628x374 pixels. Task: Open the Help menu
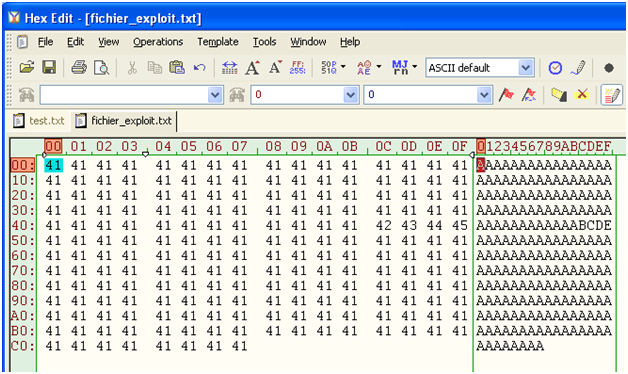coord(350,42)
